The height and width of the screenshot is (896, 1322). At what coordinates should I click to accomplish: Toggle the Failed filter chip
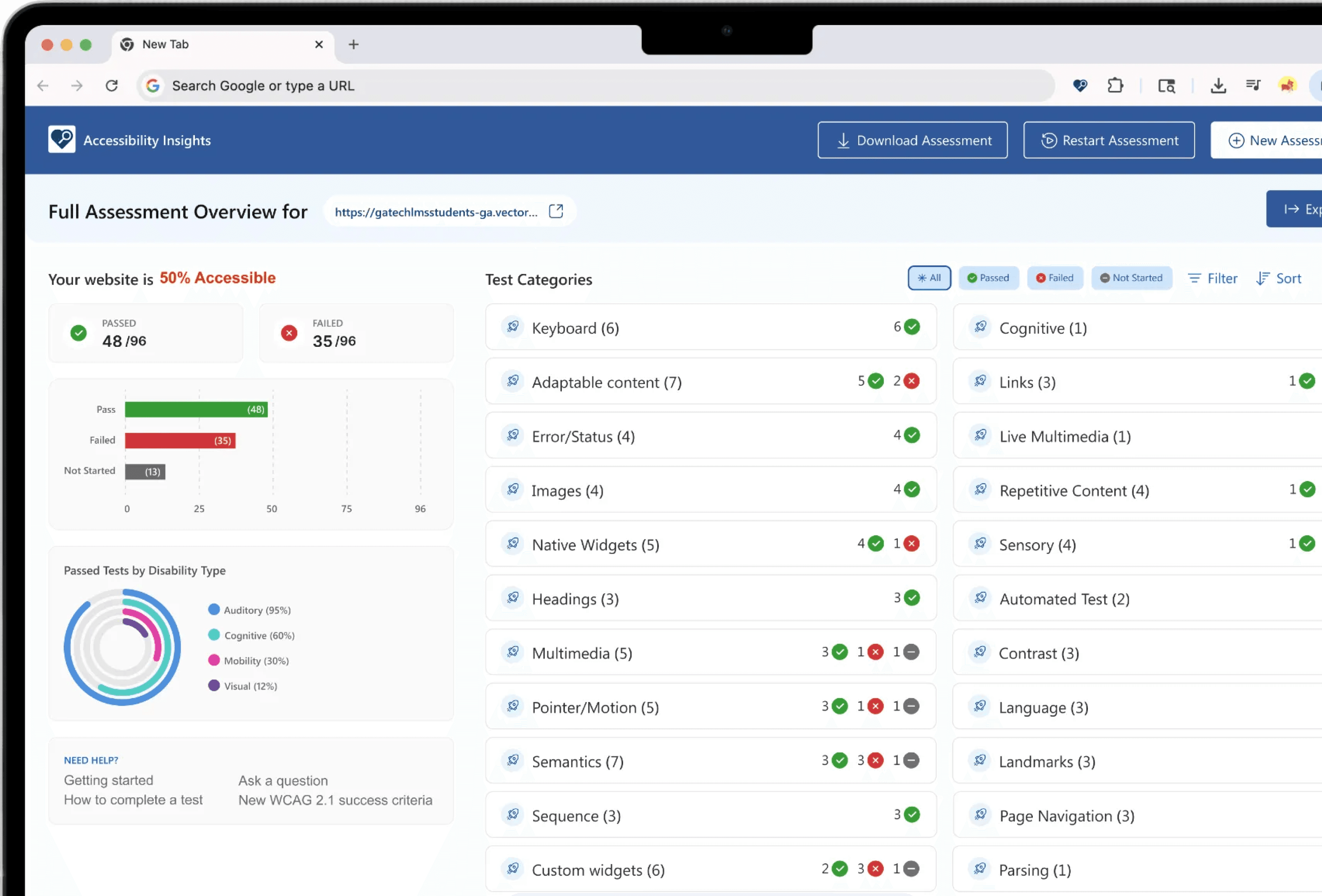[1055, 278]
